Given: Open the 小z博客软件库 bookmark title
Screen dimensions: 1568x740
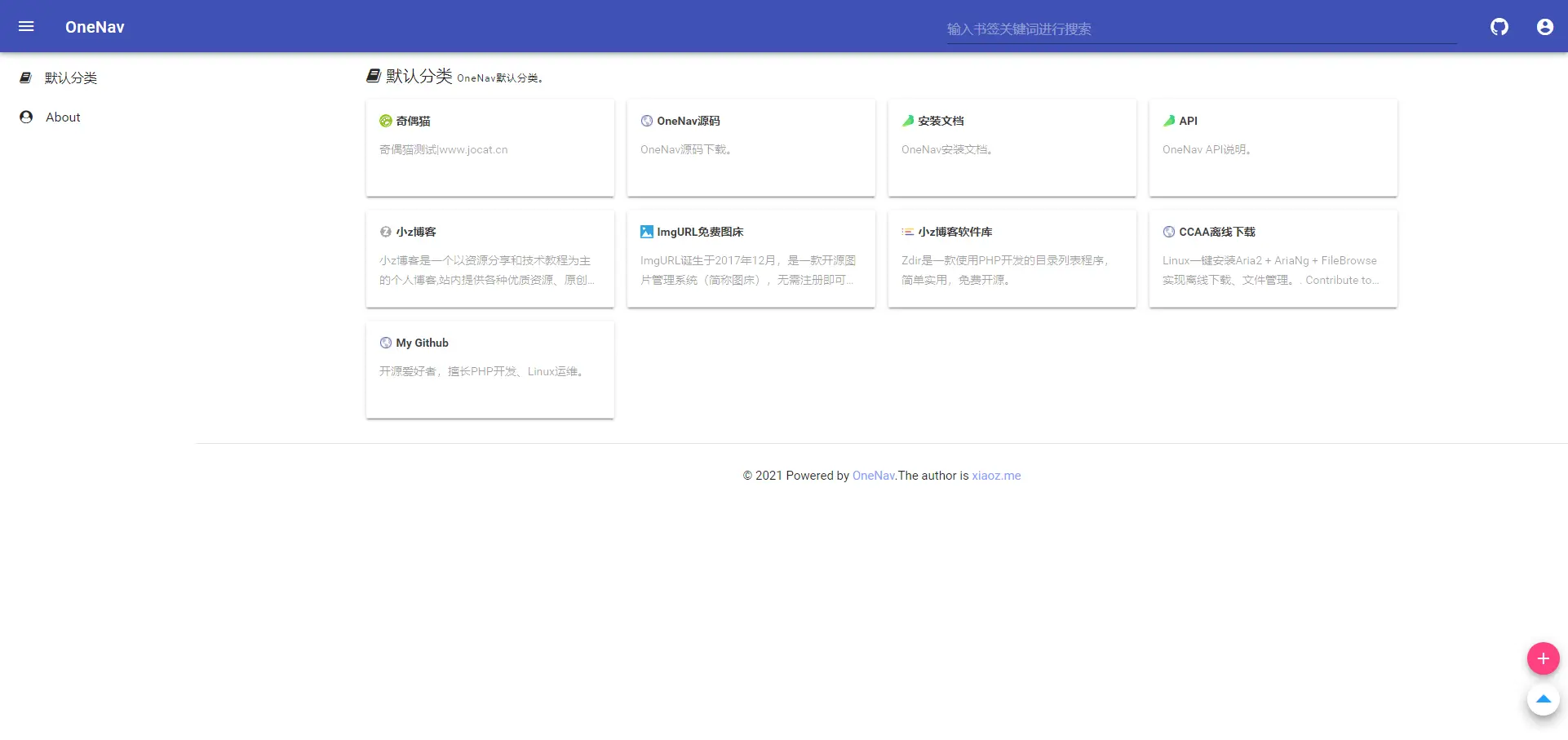Looking at the screenshot, I should [x=955, y=232].
